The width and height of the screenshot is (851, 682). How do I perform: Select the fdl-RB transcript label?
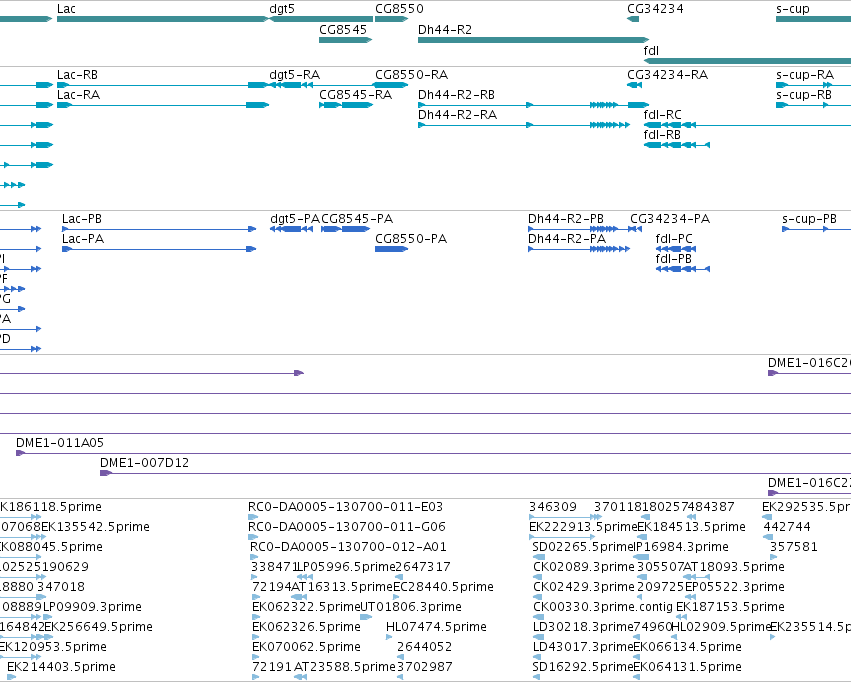(662, 135)
